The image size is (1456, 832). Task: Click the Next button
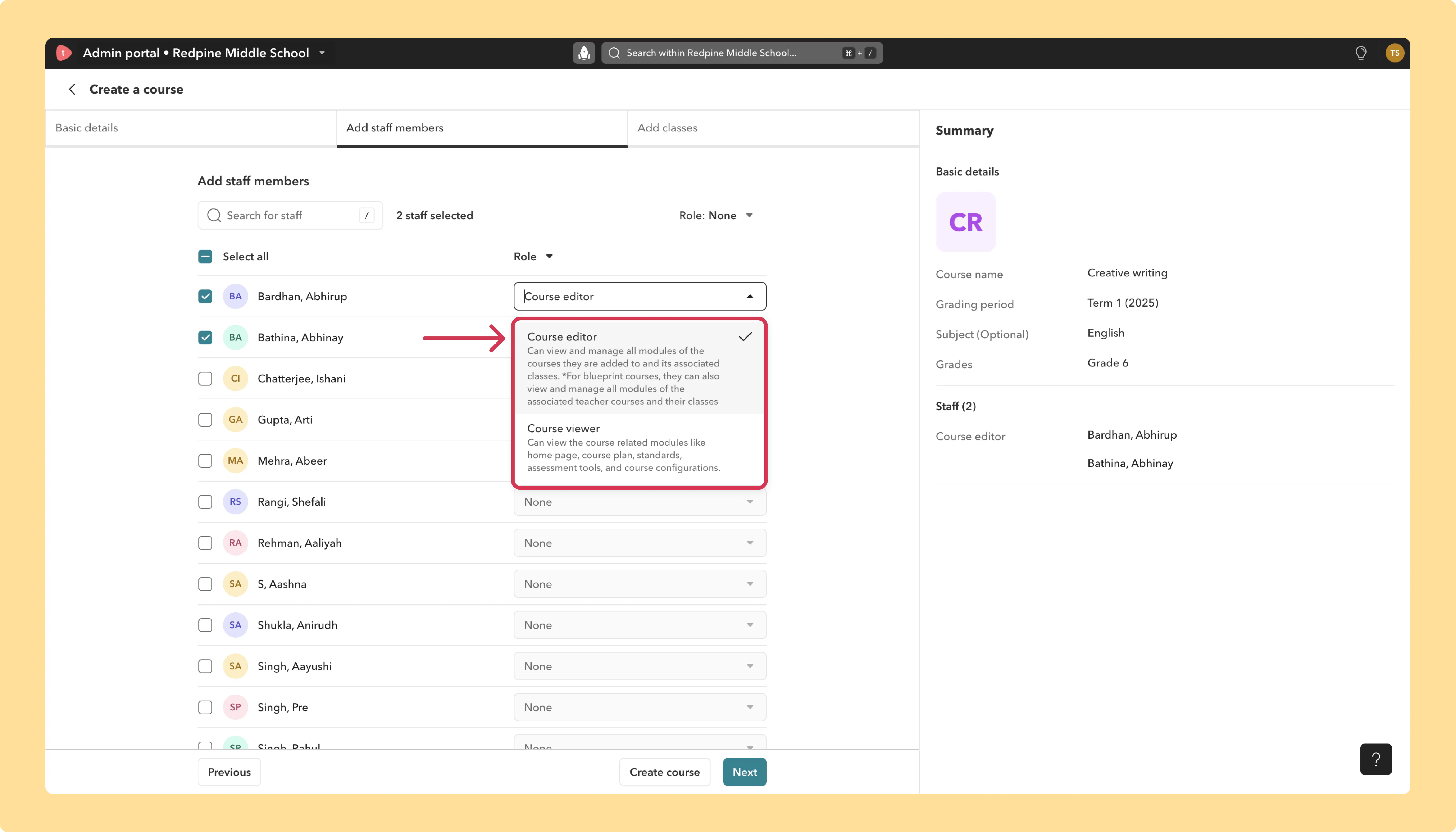click(x=745, y=772)
